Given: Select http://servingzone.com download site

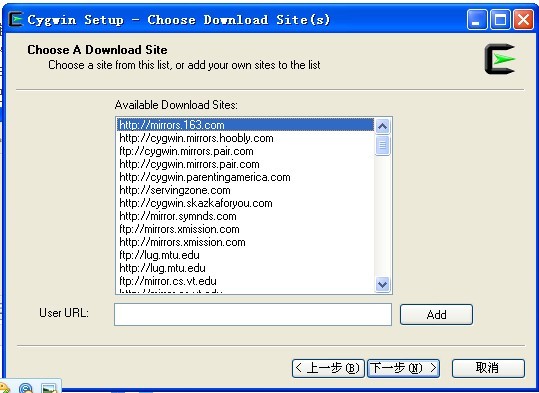Looking at the screenshot, I should coord(245,190).
